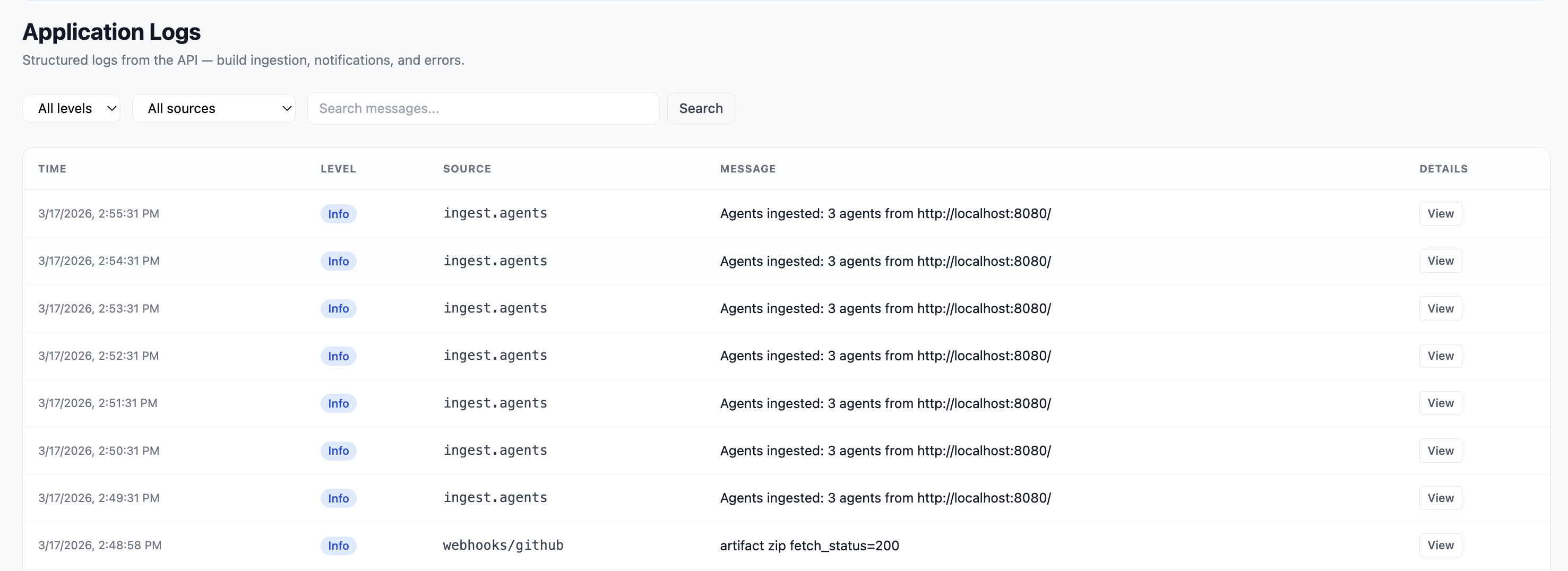Click the Info badge on webhooks/github row

338,546
